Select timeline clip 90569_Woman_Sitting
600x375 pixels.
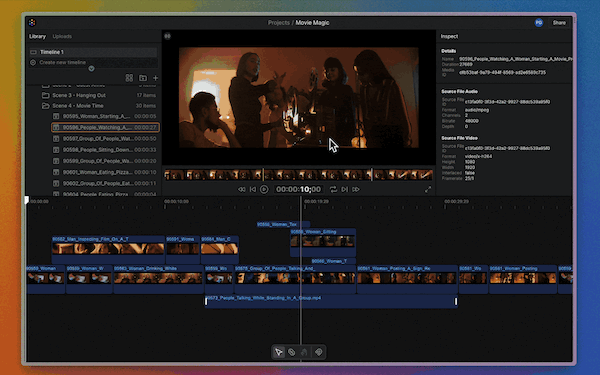323,242
